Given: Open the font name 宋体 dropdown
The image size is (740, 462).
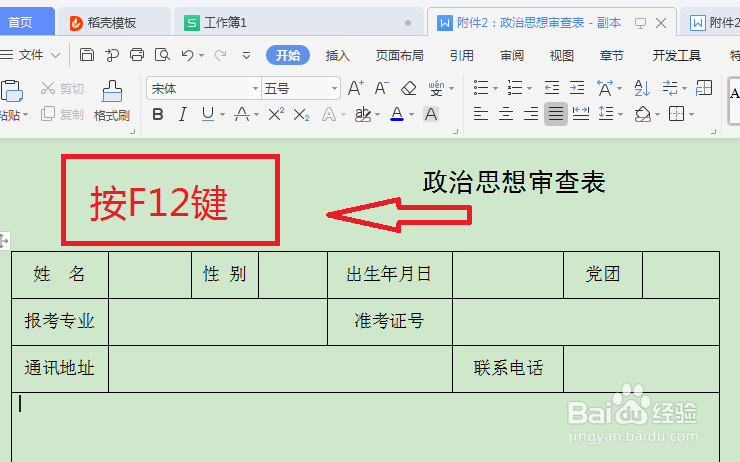Looking at the screenshot, I should point(255,88).
